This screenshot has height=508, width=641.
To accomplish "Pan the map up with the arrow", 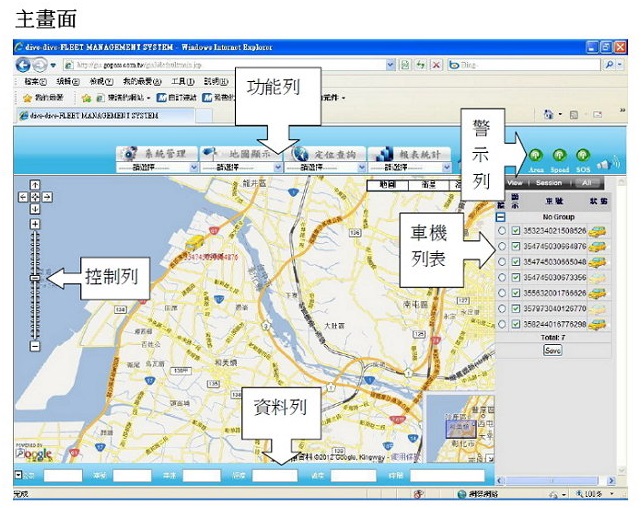I will [x=35, y=185].
